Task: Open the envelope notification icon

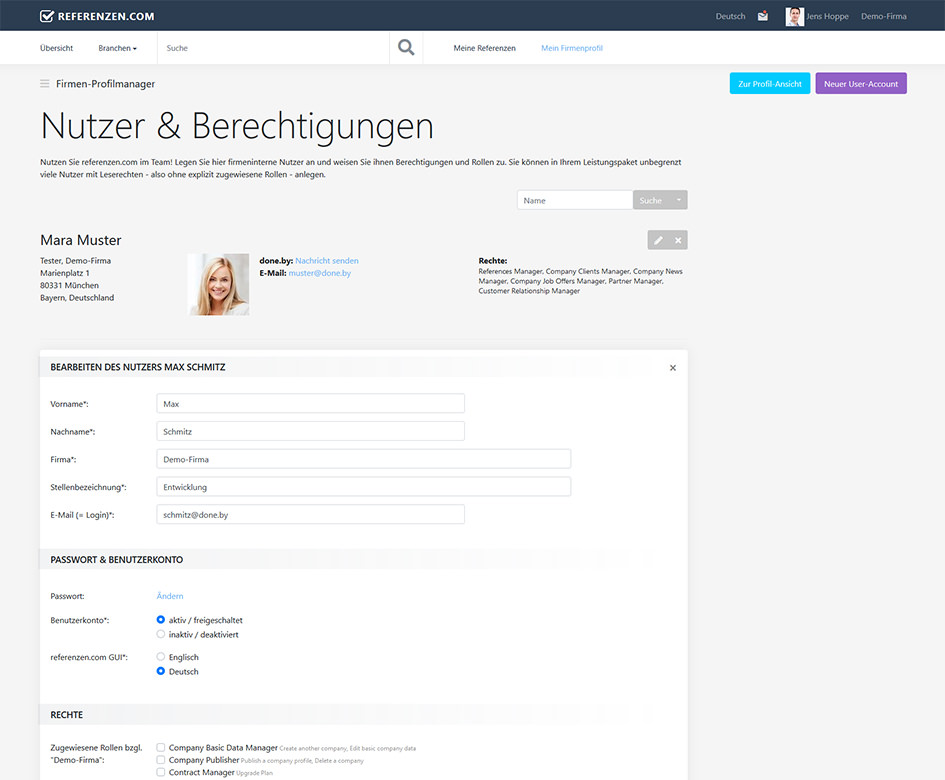Action: coord(762,16)
